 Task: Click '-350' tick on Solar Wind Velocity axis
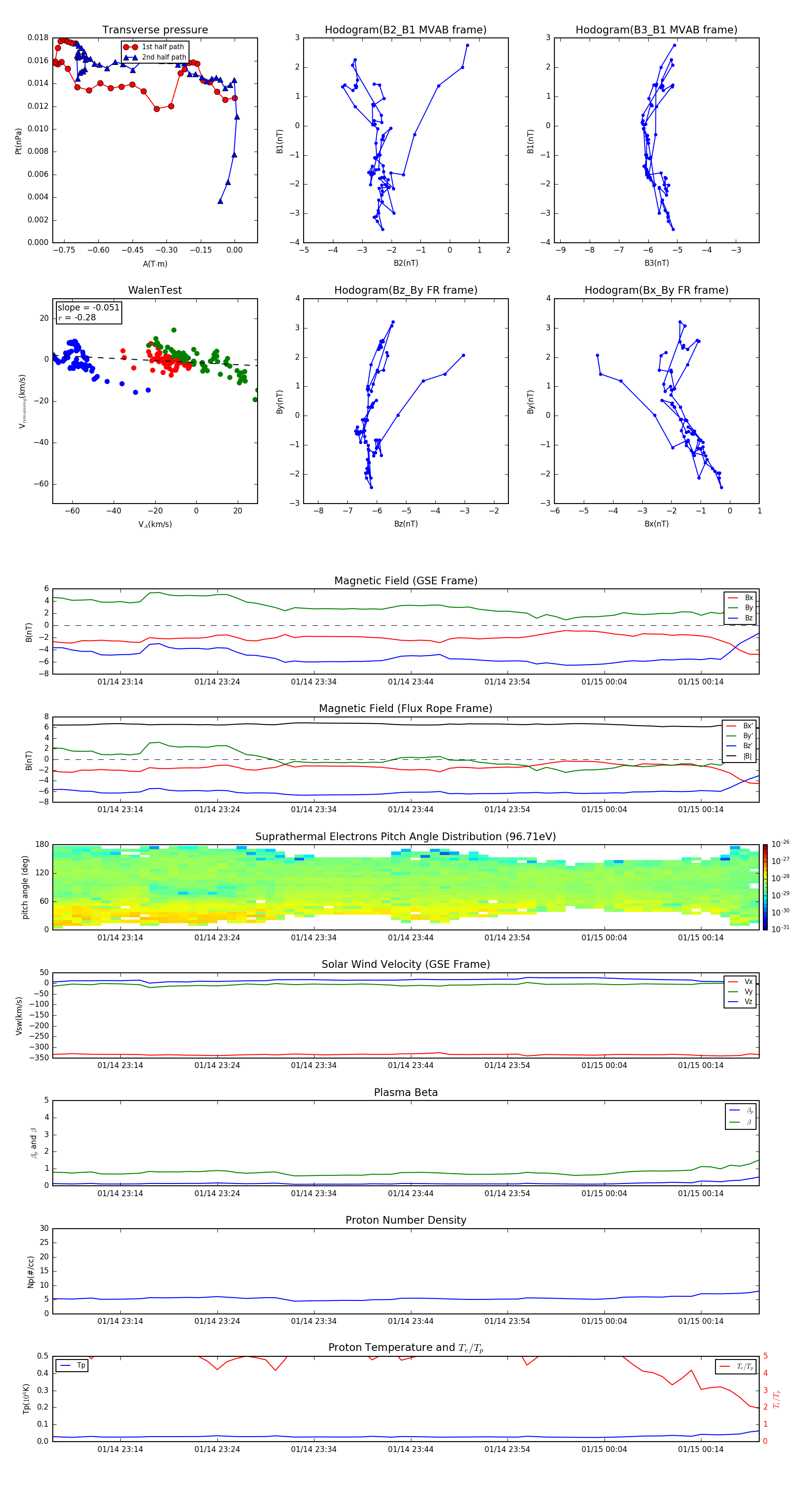(39, 1058)
